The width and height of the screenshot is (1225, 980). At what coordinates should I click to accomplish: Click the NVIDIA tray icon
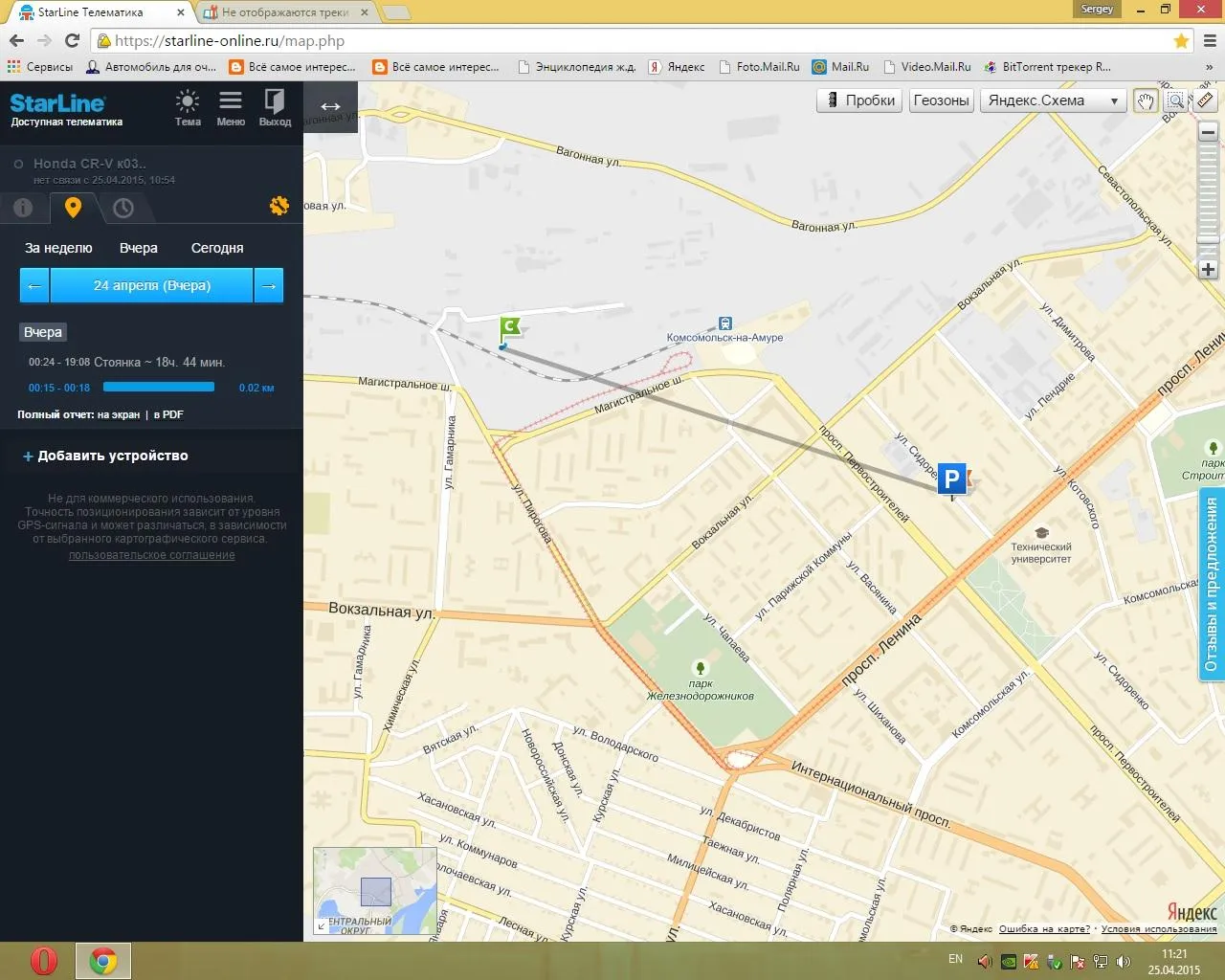tap(1009, 962)
